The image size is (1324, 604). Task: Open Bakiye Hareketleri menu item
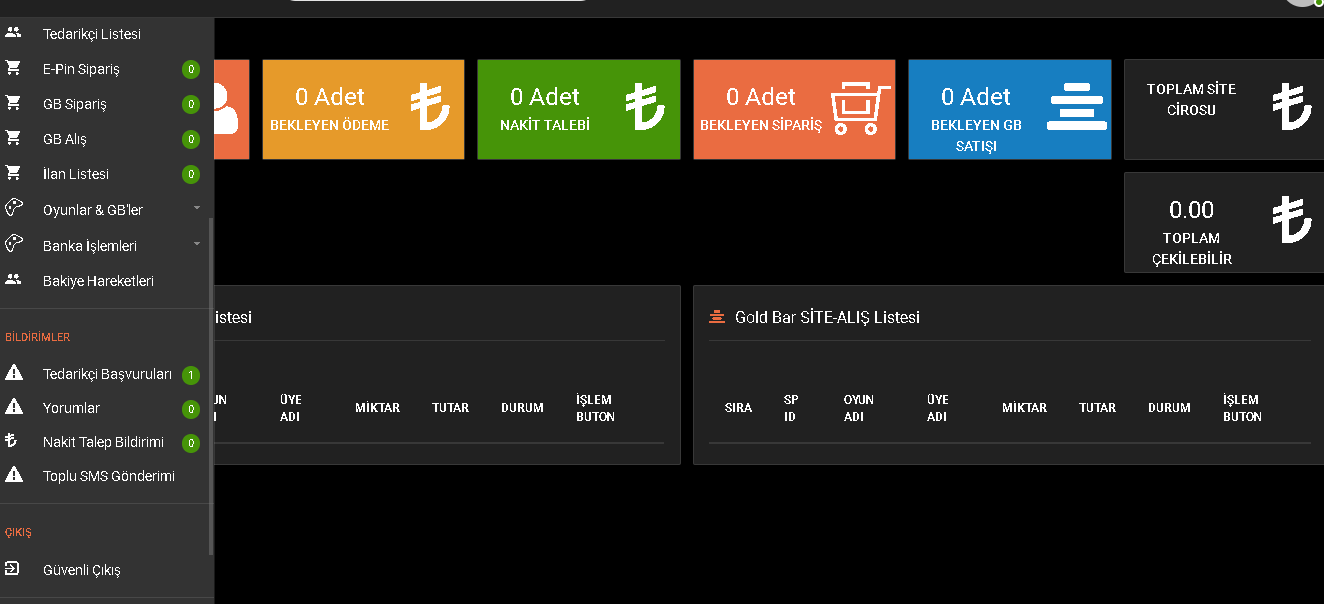98,281
